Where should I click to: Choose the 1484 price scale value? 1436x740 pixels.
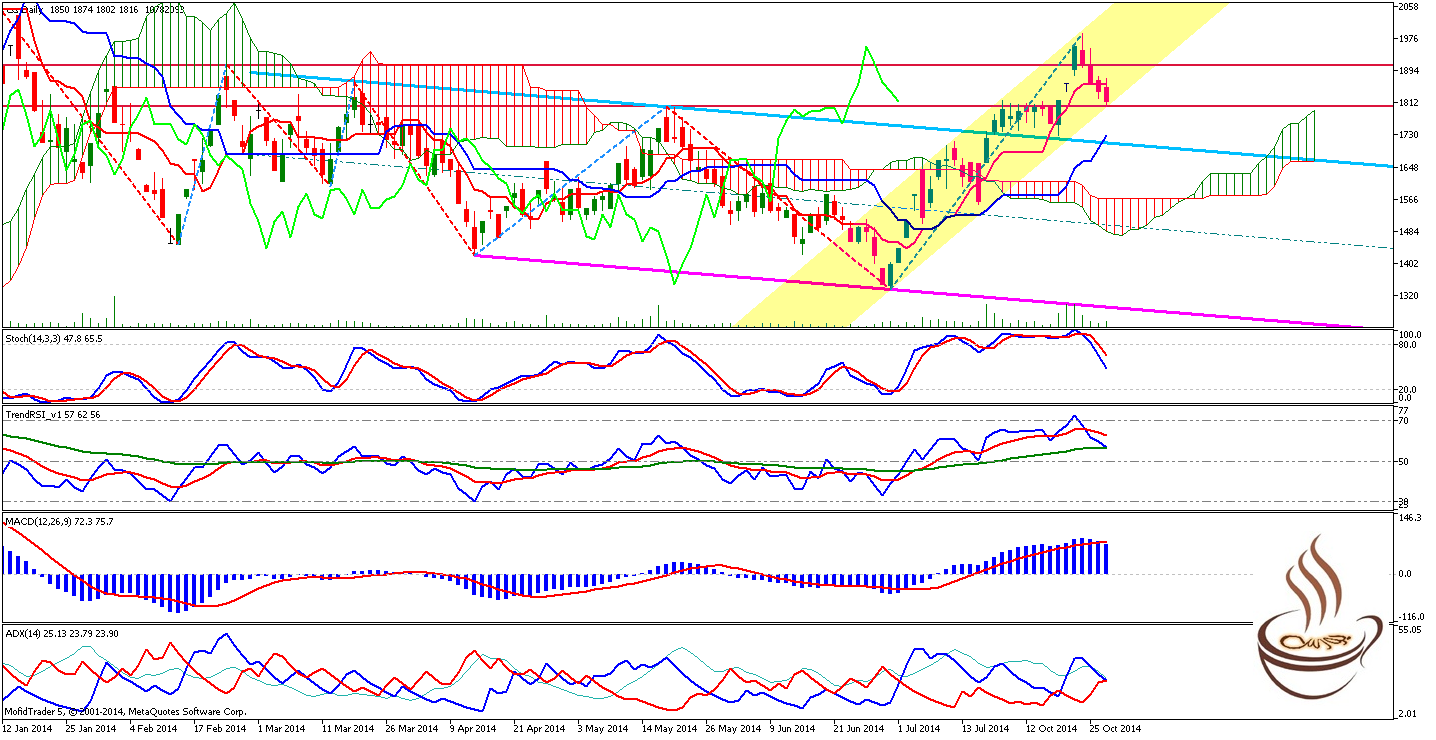(1408, 232)
